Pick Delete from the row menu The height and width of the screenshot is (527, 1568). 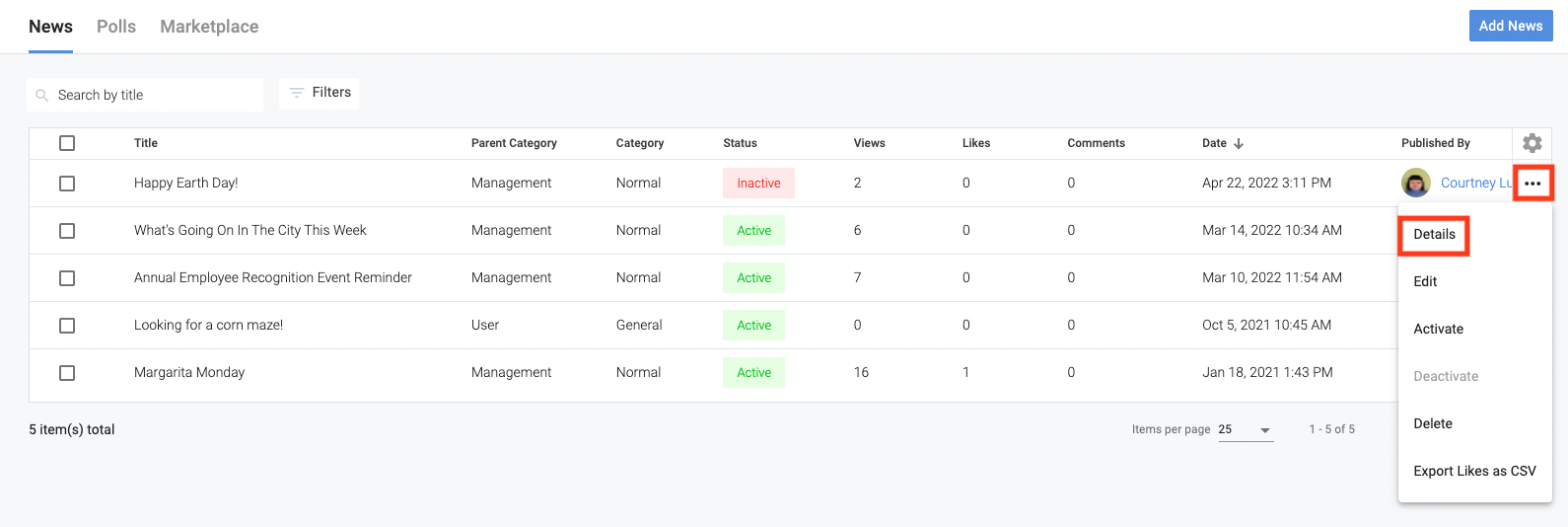pyautogui.click(x=1433, y=424)
